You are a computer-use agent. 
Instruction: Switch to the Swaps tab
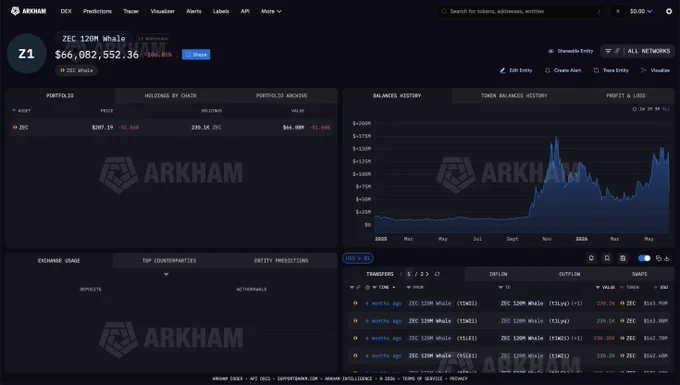pyautogui.click(x=639, y=274)
